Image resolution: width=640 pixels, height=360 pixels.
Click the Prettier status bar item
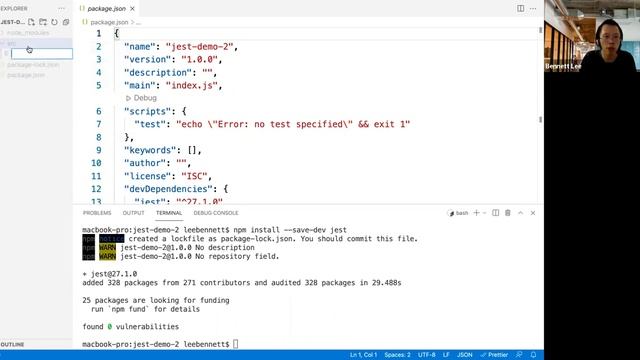point(494,355)
